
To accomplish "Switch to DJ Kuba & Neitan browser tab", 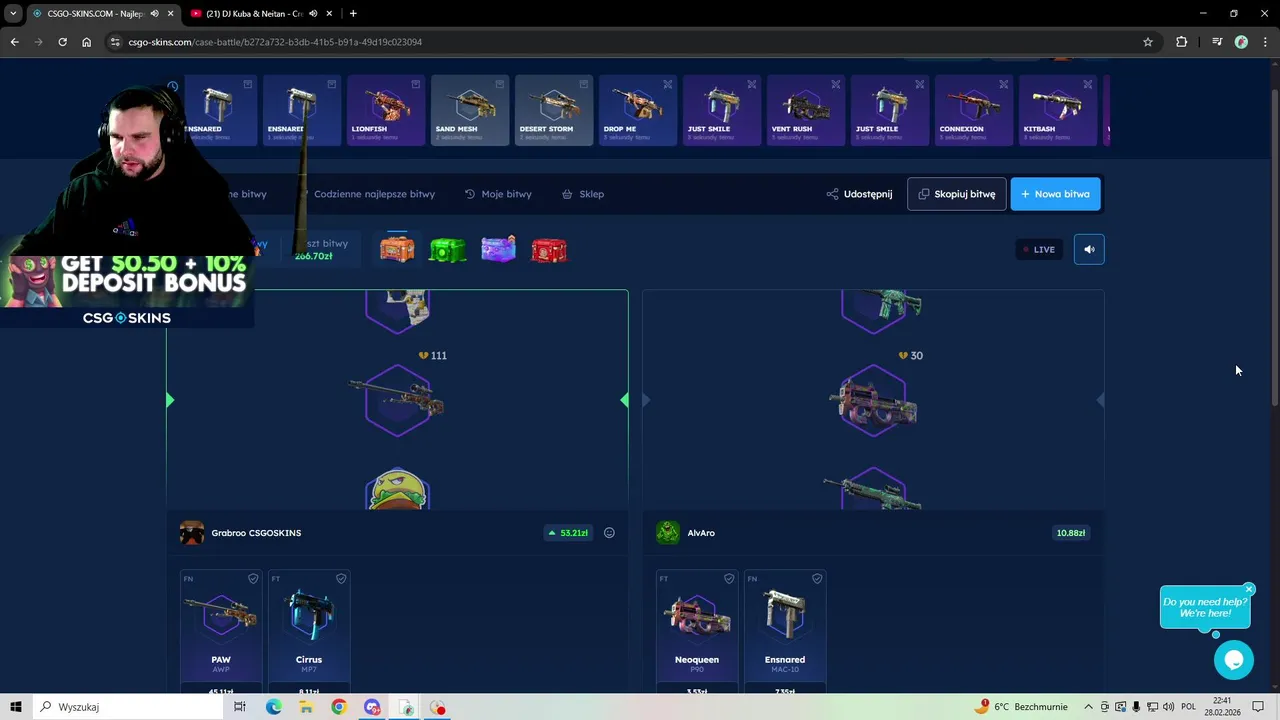I will (253, 14).
